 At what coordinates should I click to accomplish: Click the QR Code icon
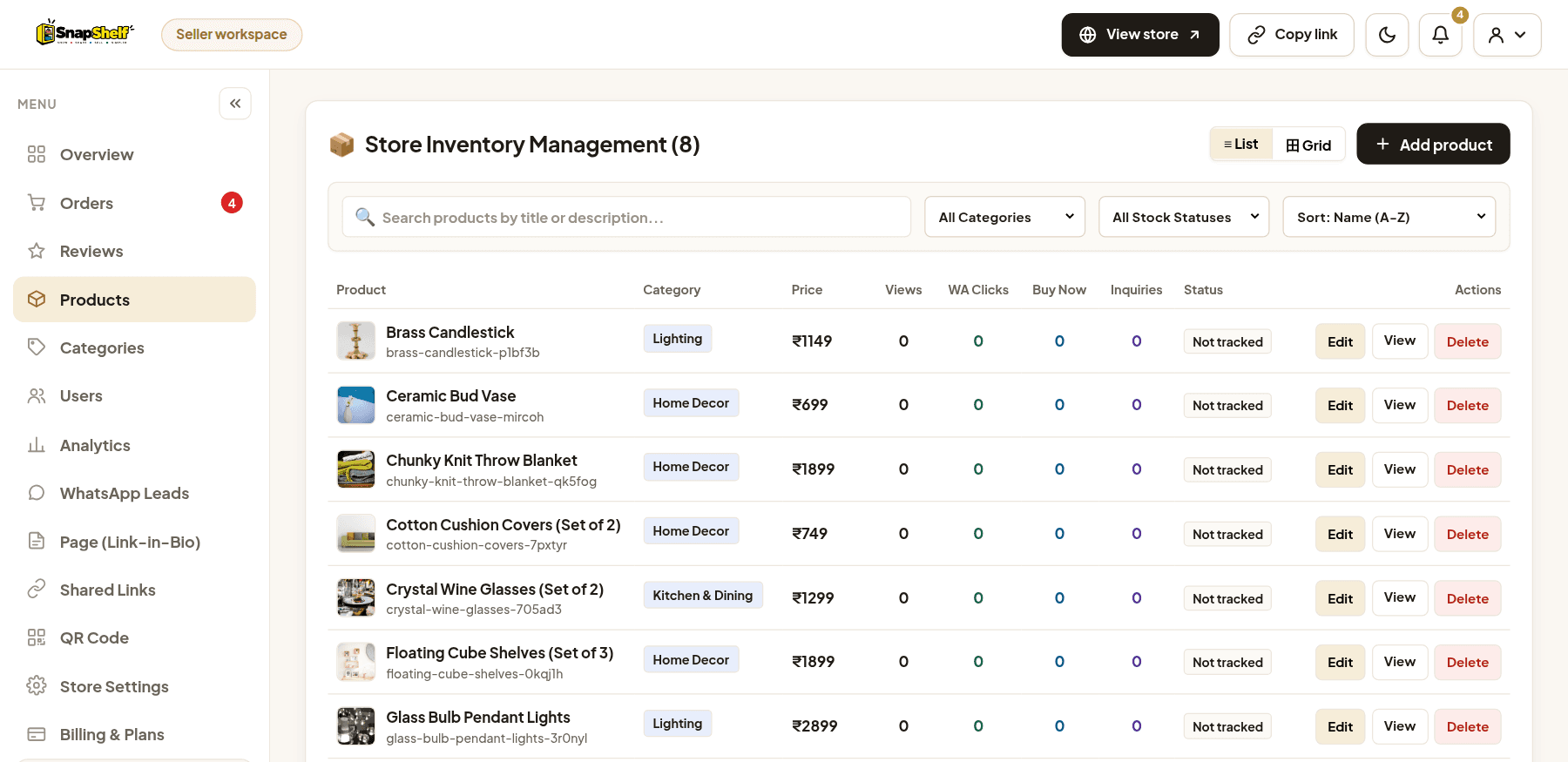pos(37,637)
